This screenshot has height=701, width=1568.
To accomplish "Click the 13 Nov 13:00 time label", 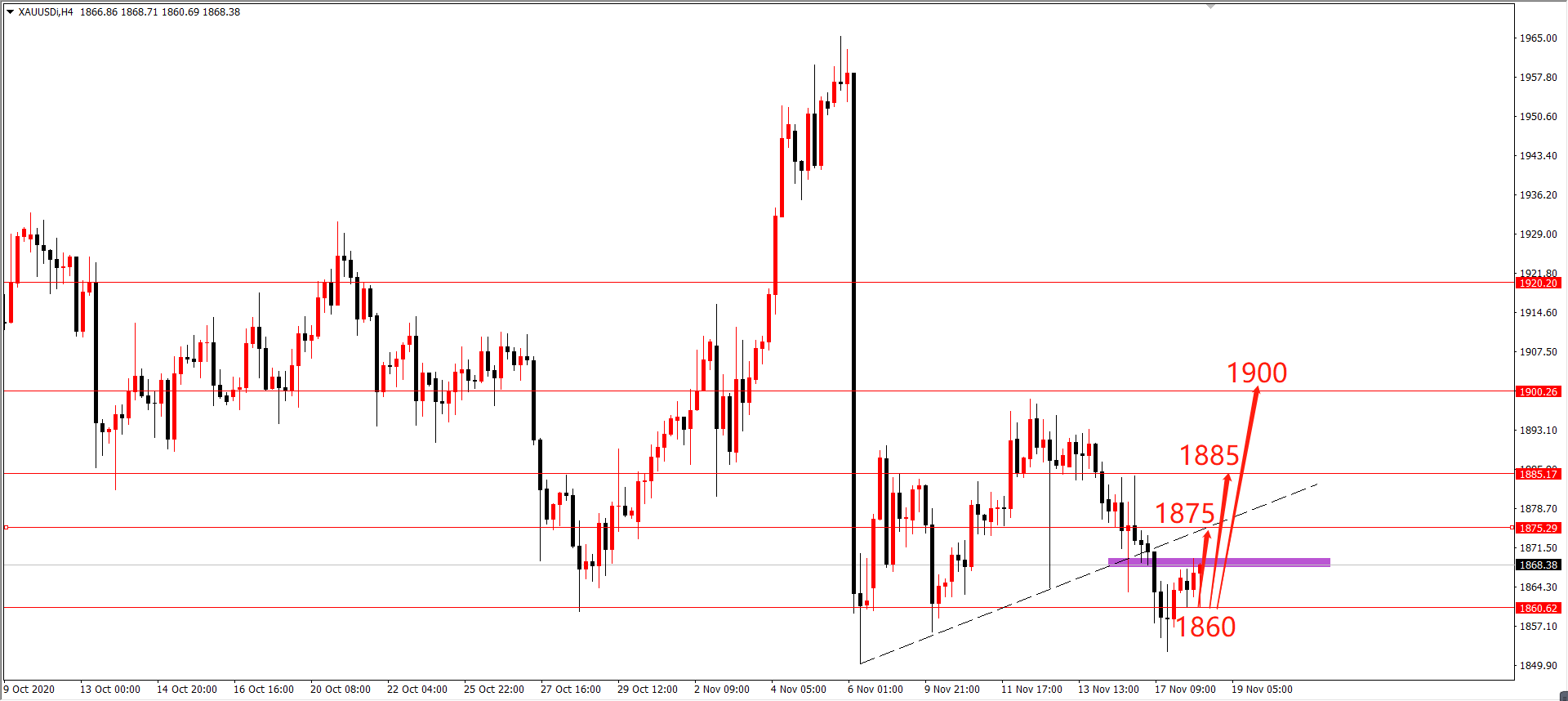I will point(1109,690).
